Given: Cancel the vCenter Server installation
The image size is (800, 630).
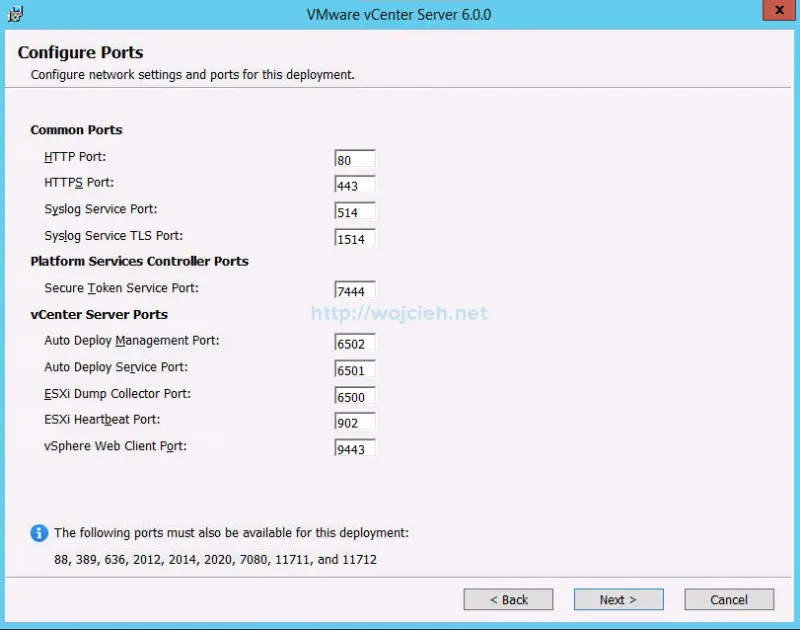Looking at the screenshot, I should click(728, 599).
